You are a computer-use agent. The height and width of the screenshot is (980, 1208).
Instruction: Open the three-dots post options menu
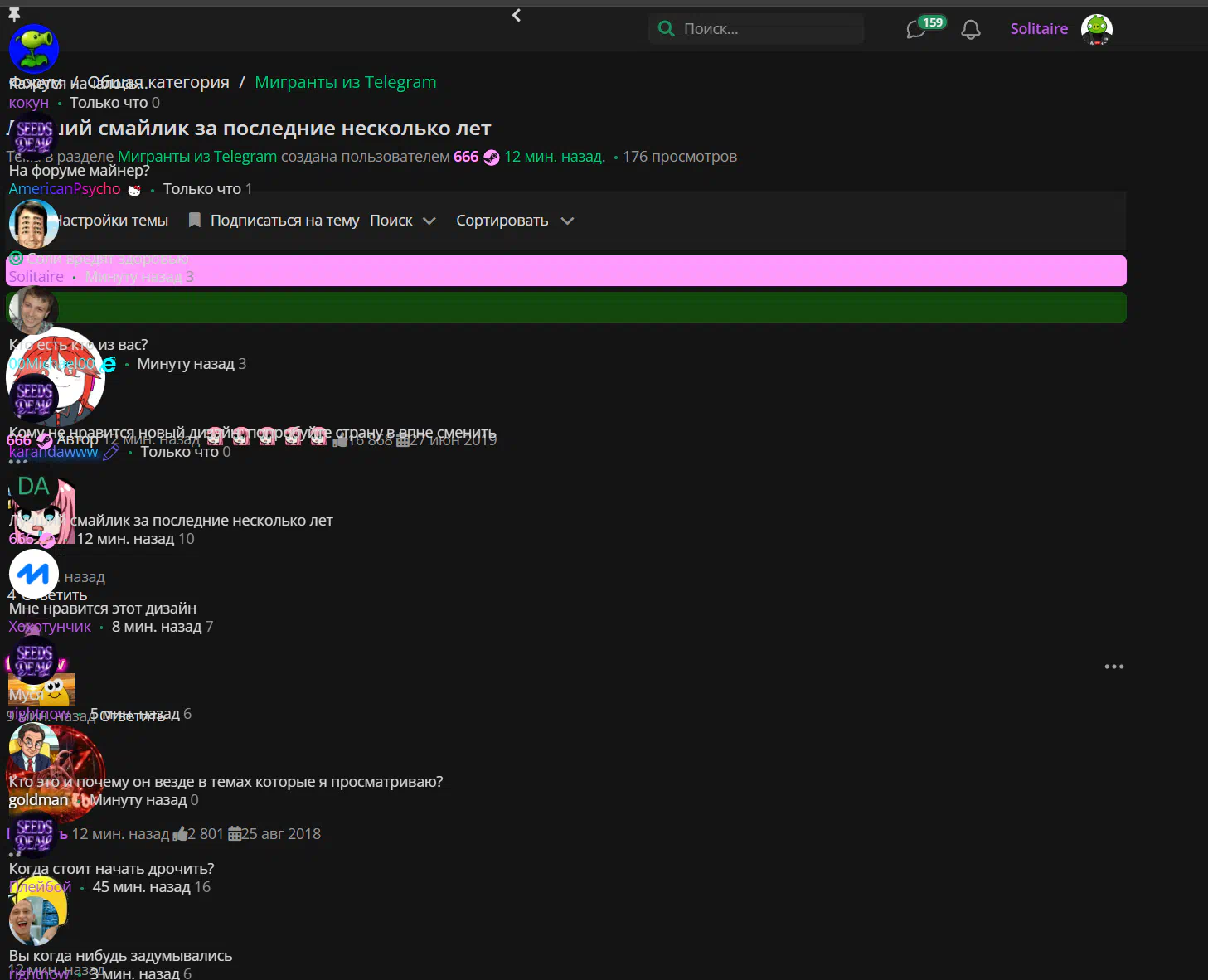click(x=1113, y=667)
